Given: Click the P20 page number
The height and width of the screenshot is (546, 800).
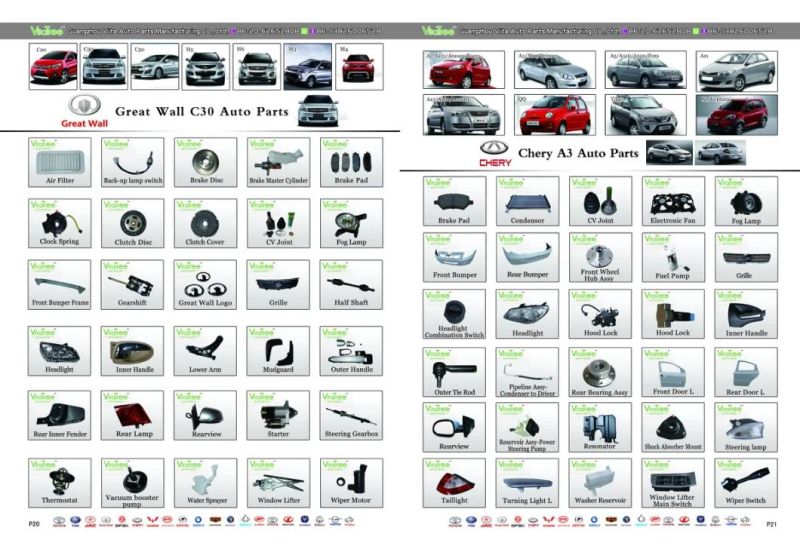Looking at the screenshot, I should coord(34,524).
